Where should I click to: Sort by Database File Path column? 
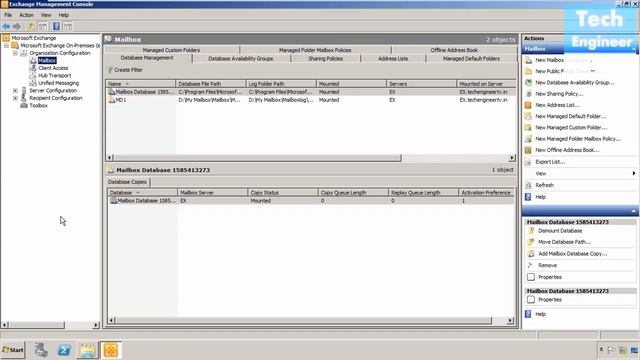coord(211,84)
